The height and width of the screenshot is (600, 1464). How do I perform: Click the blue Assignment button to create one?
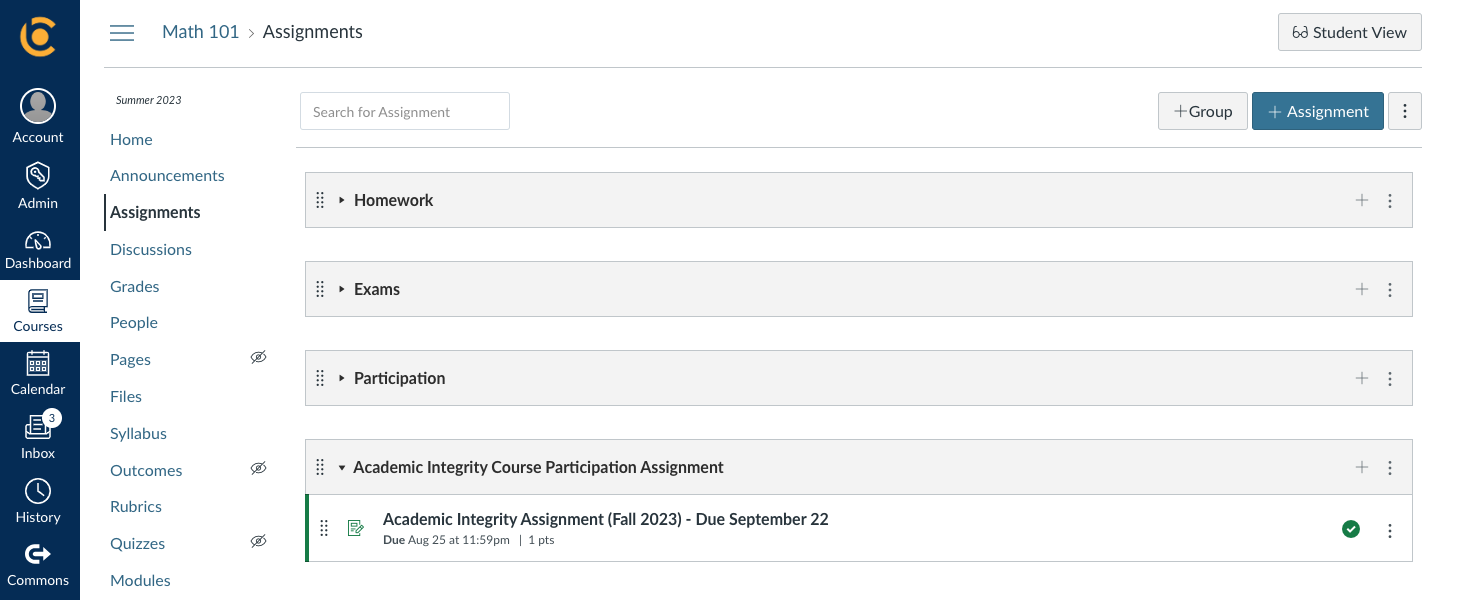pyautogui.click(x=1317, y=111)
